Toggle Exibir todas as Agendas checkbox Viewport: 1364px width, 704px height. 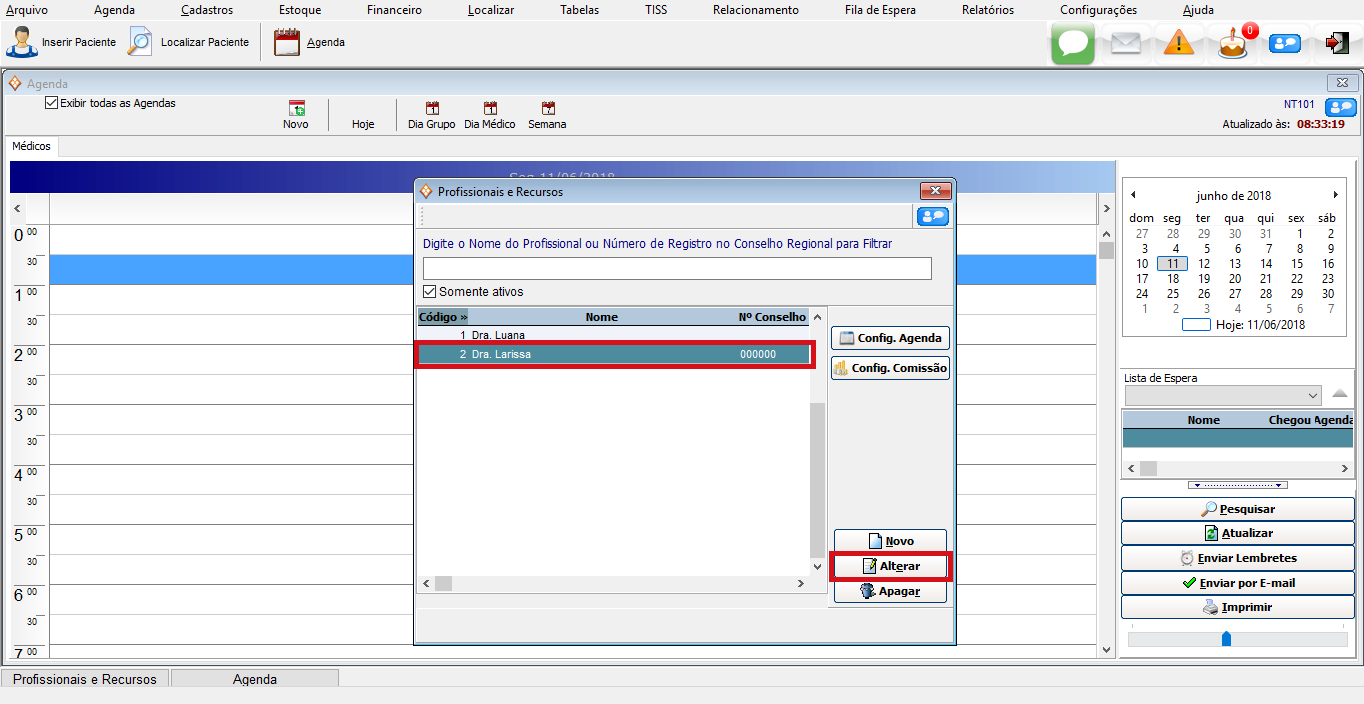[x=52, y=103]
